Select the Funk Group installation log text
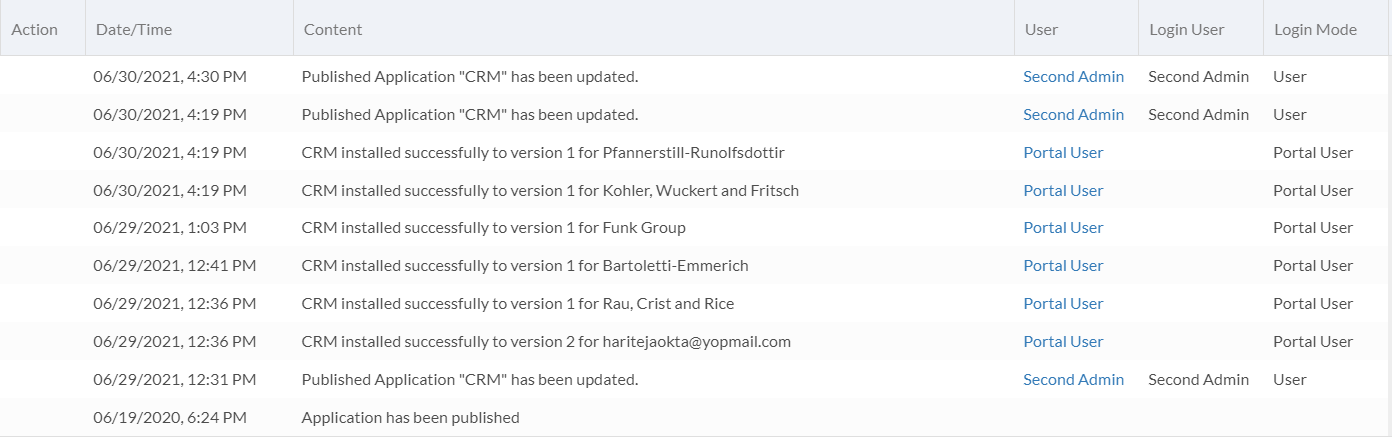Screen dimensions: 1392x445 494,227
